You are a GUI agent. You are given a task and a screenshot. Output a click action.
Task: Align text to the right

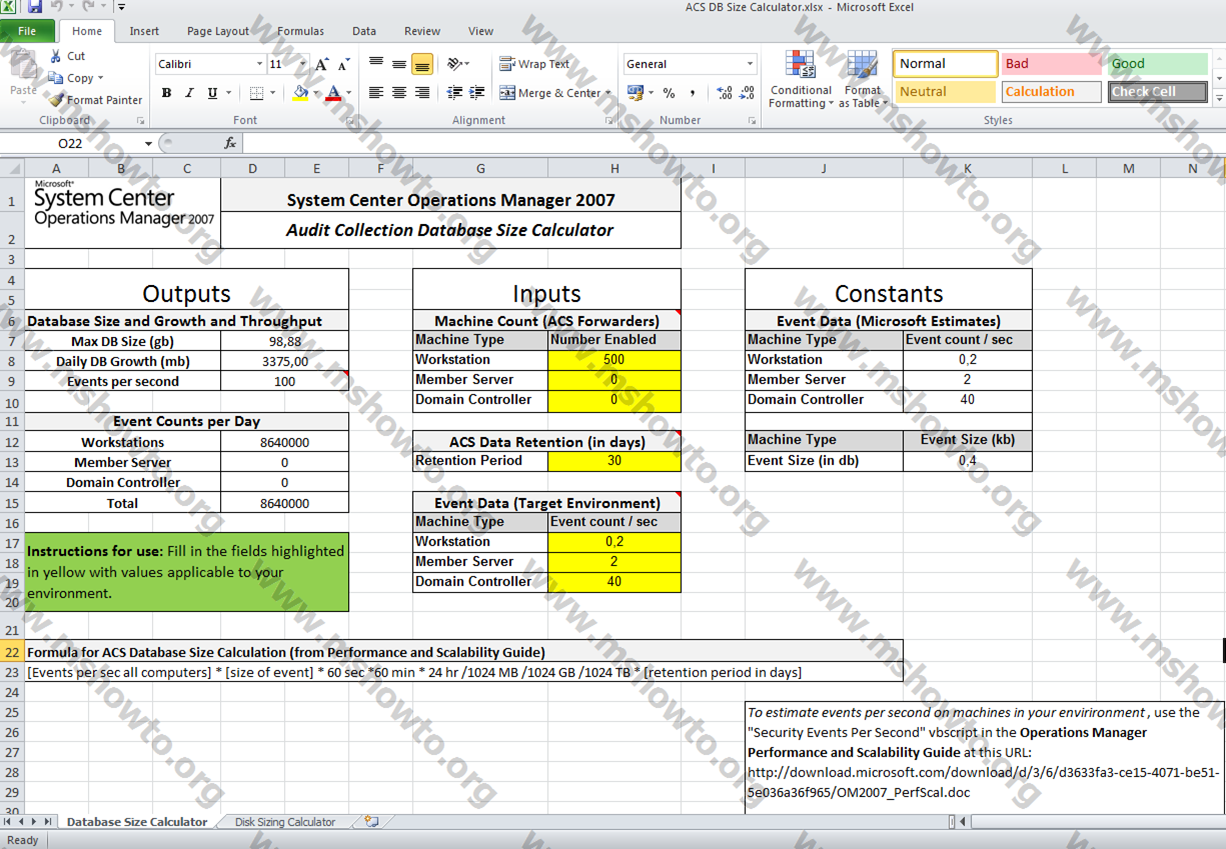(x=422, y=93)
